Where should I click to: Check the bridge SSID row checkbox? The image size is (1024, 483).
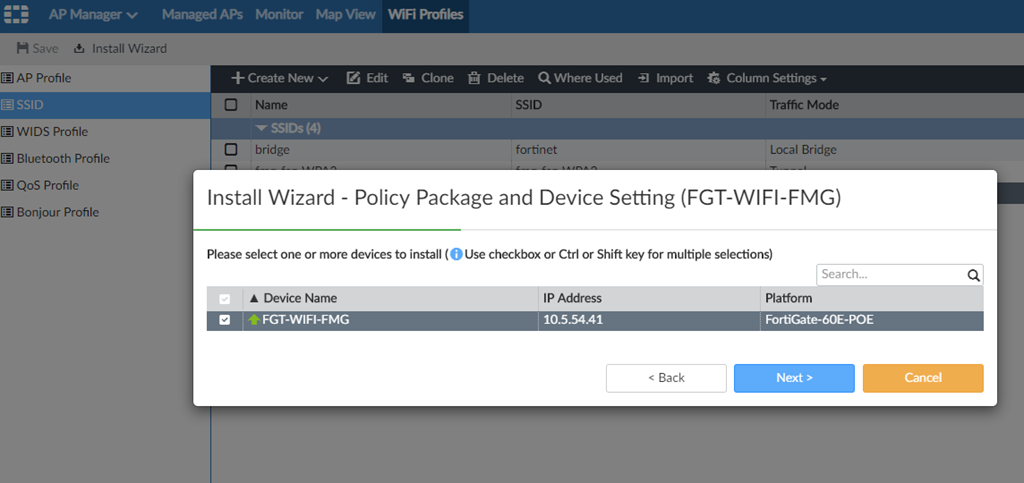pos(231,150)
